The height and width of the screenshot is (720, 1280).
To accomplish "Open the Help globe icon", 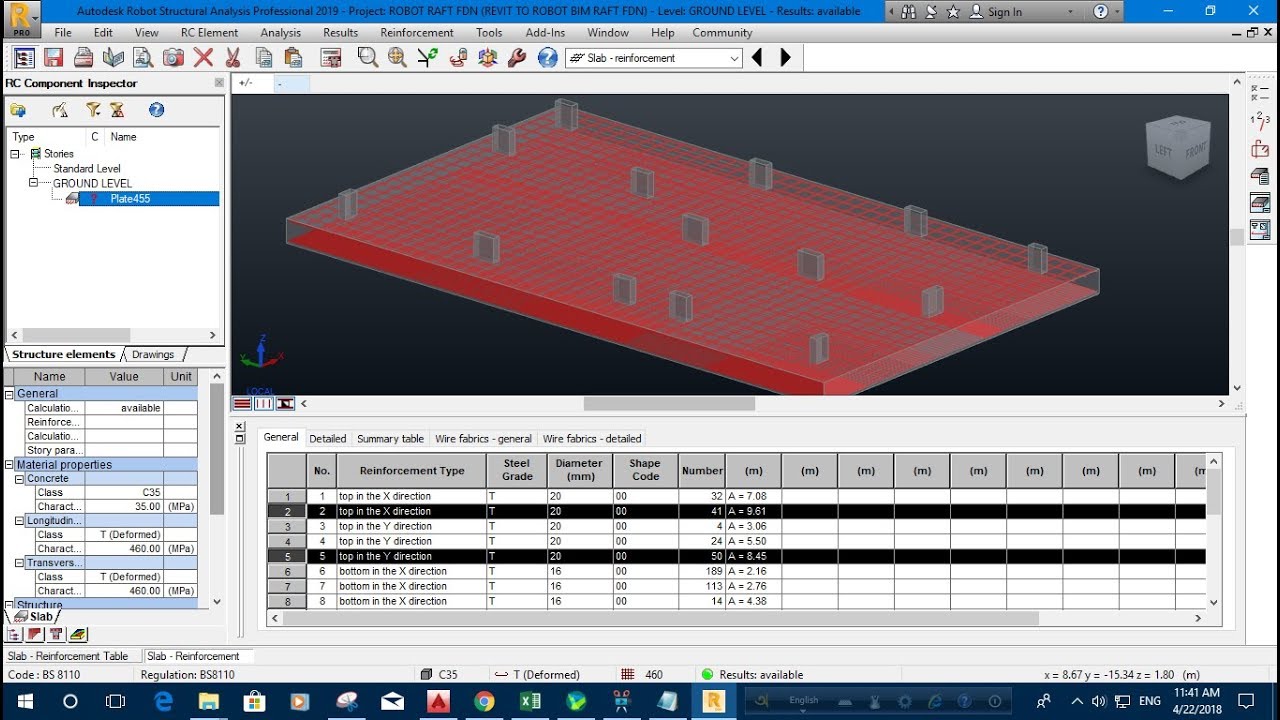I will pyautogui.click(x=546, y=58).
